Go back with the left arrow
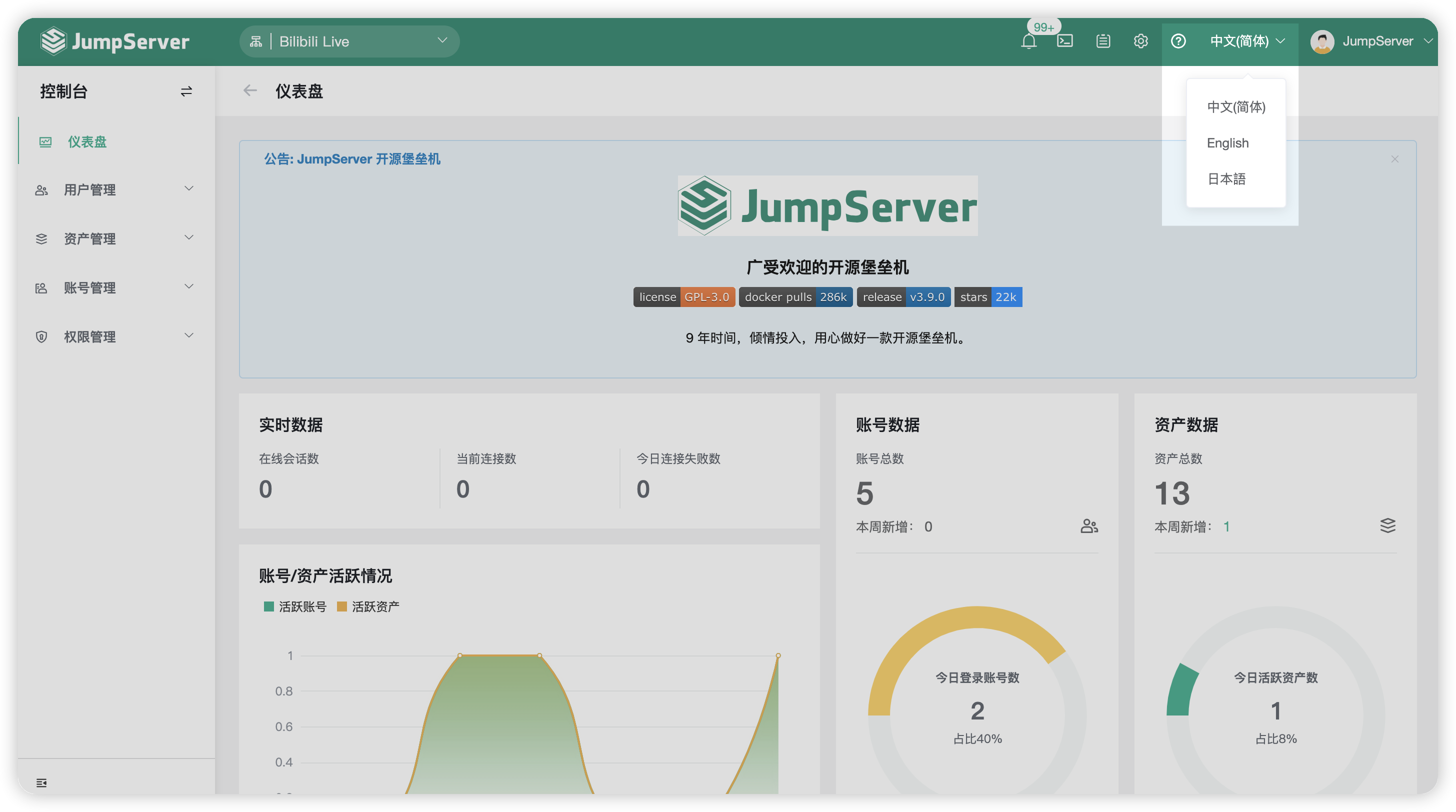Viewport: 1456px width, 812px height. (250, 90)
